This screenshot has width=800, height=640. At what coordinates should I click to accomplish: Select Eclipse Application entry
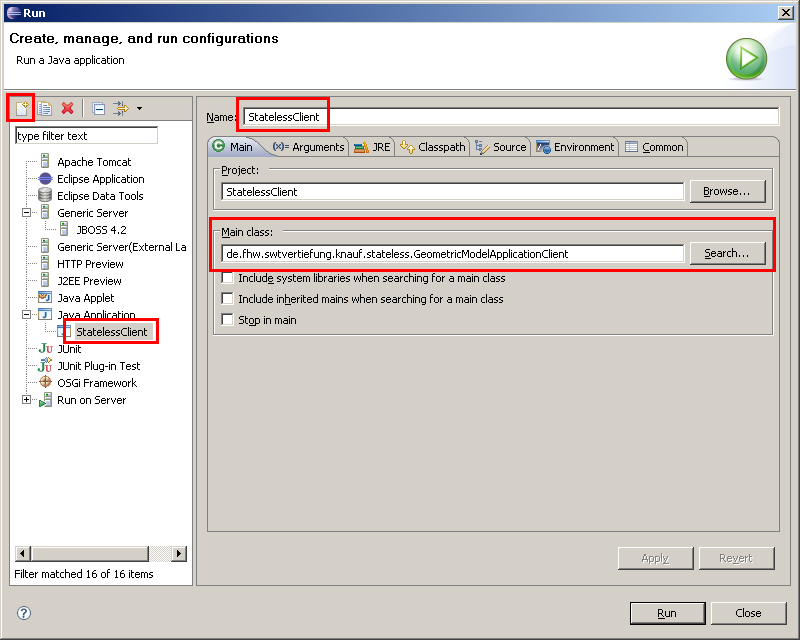[x=101, y=179]
